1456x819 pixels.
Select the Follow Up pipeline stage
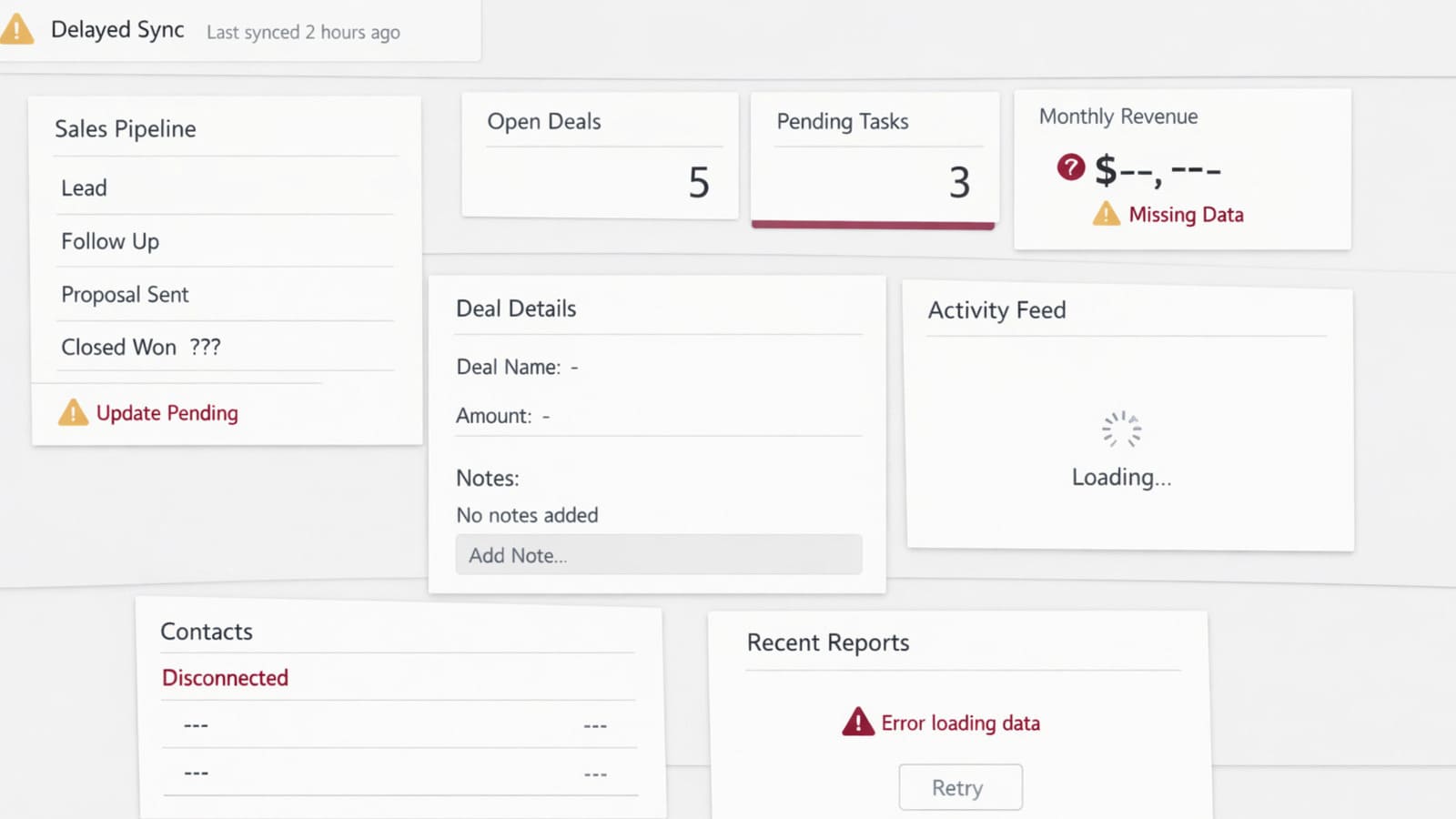[110, 241]
